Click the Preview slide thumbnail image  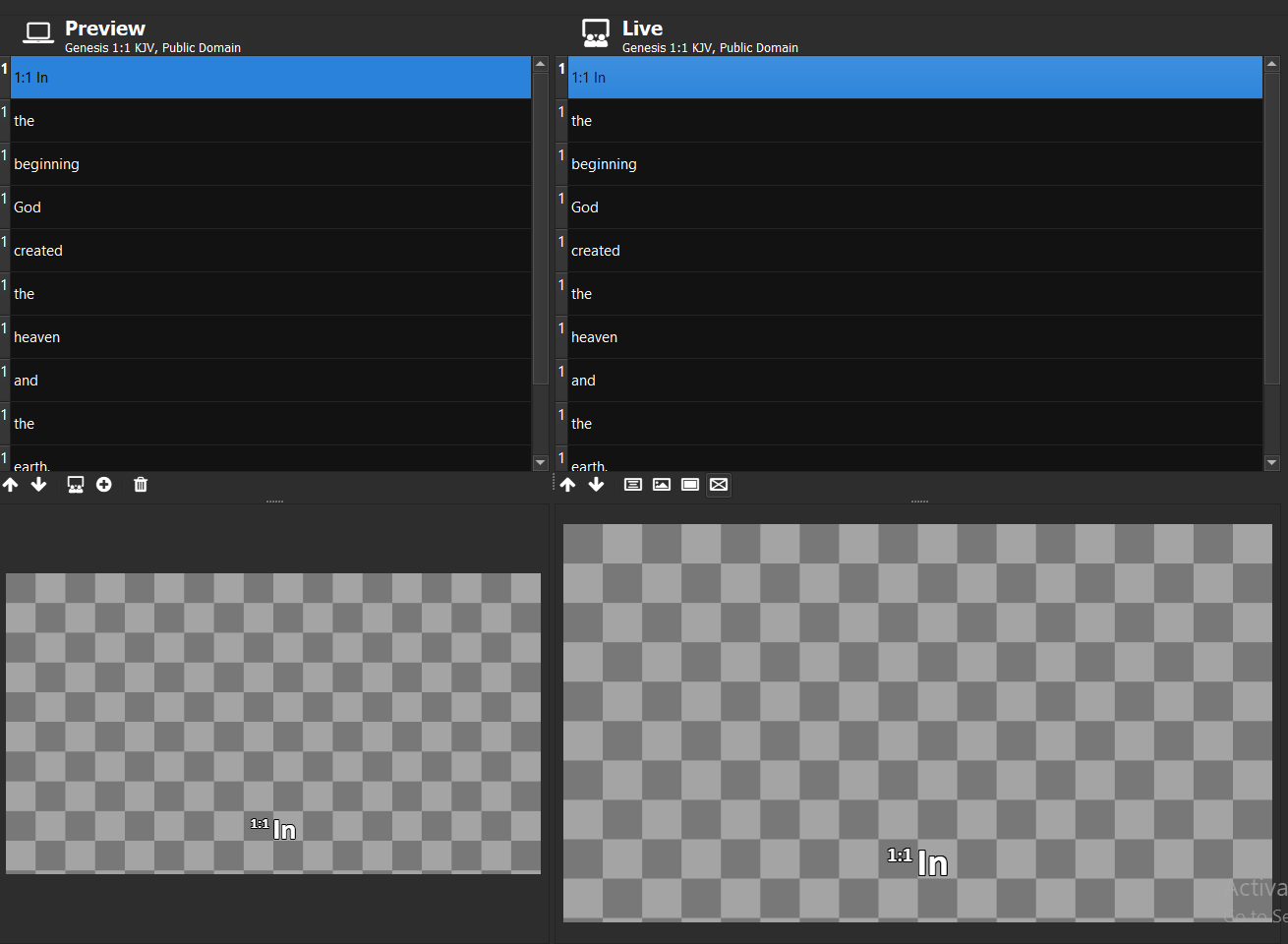pyautogui.click(x=273, y=724)
